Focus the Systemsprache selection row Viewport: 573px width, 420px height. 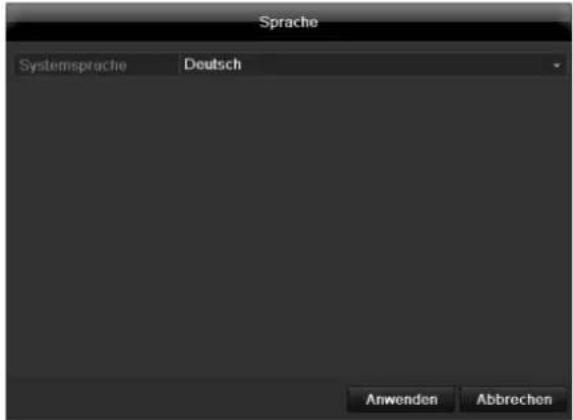pos(289,65)
